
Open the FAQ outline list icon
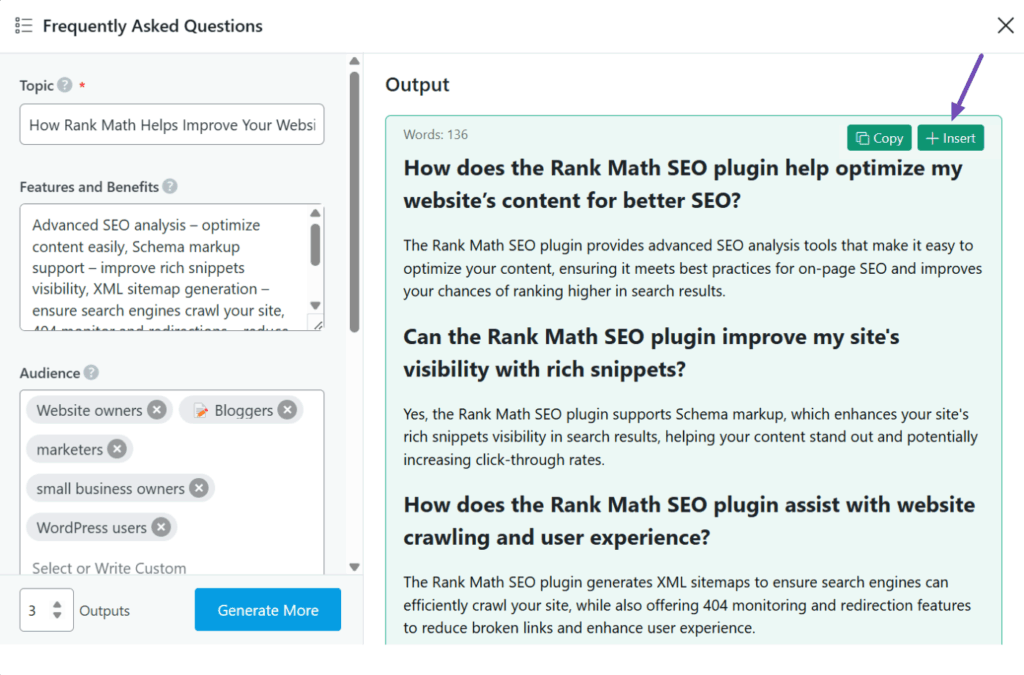tap(24, 25)
